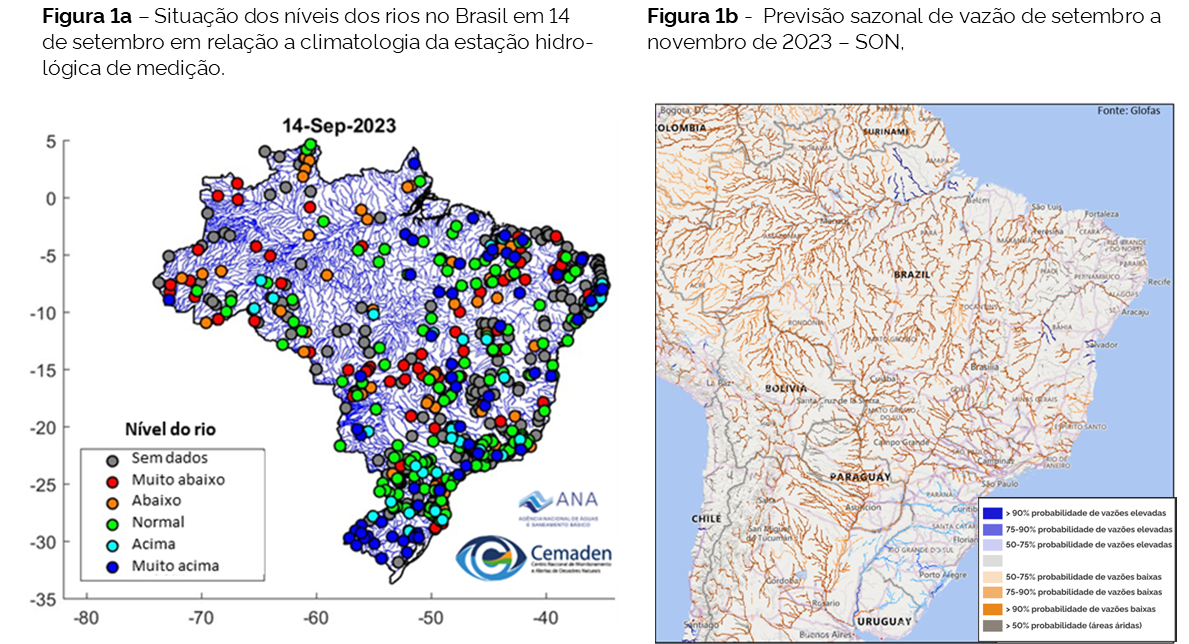Screen dimensions: 1189x644
Task: Click the 'Cuiabá' city label
Action: point(882,379)
